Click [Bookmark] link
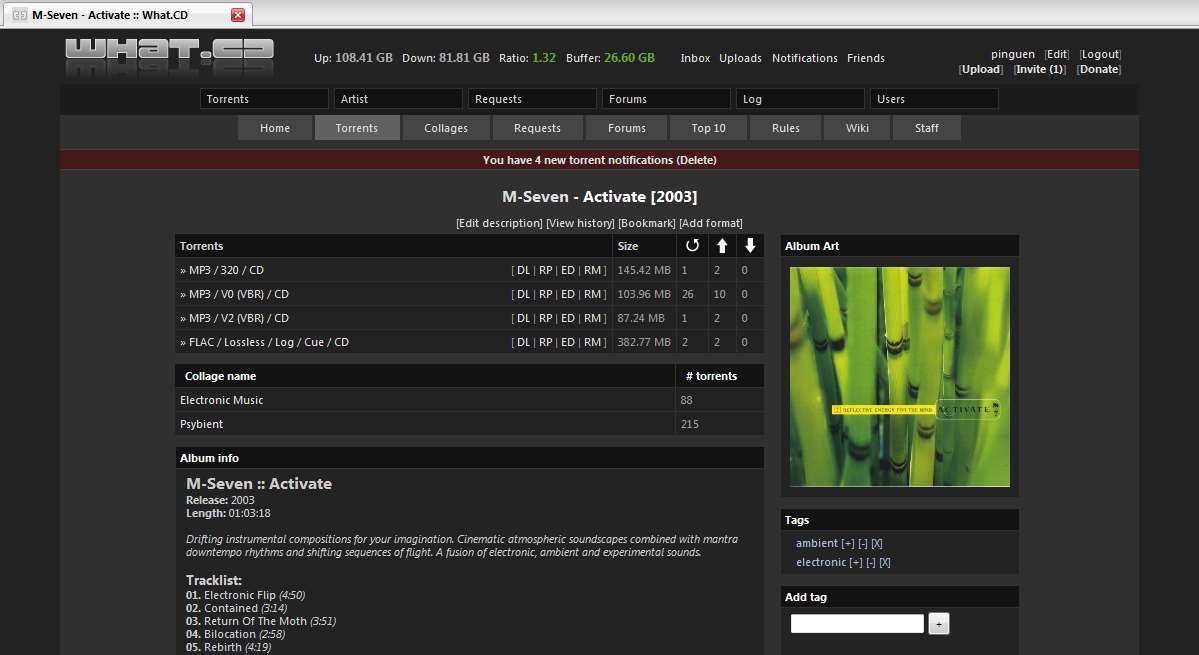The image size is (1199, 655). [647, 223]
